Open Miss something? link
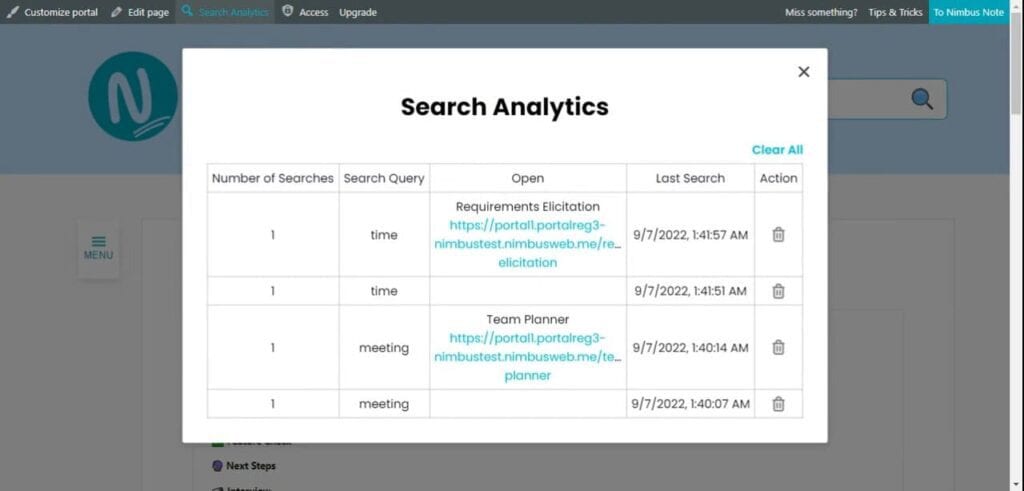The width and height of the screenshot is (1024, 491). click(x=821, y=12)
